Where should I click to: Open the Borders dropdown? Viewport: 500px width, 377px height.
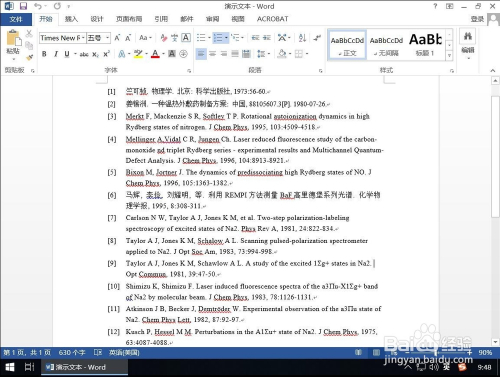pos(307,54)
